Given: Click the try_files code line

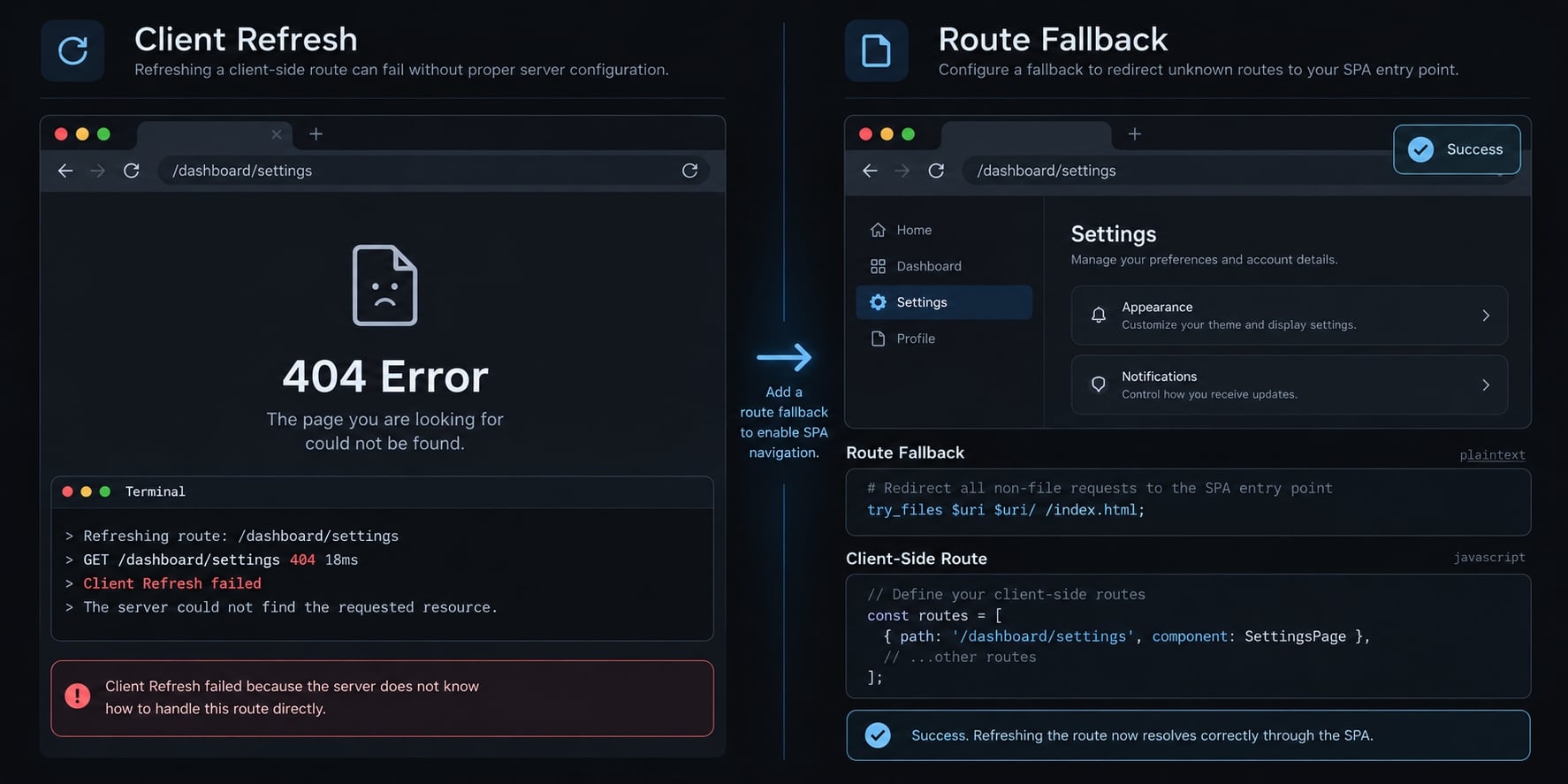Looking at the screenshot, I should [1006, 510].
